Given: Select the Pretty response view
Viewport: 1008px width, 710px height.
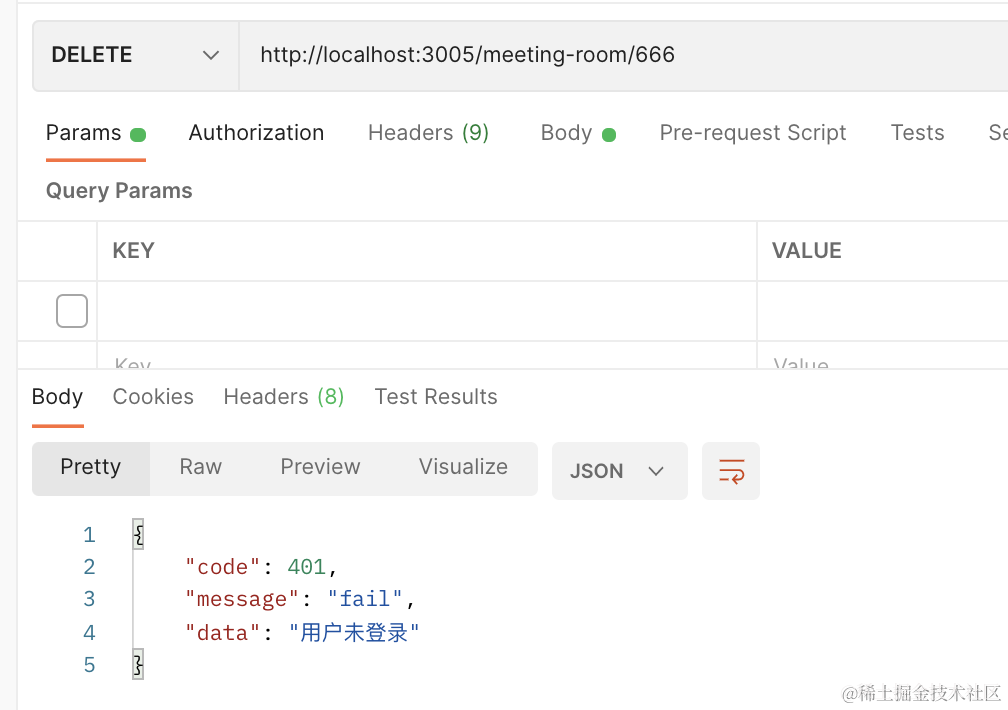Looking at the screenshot, I should [90, 467].
